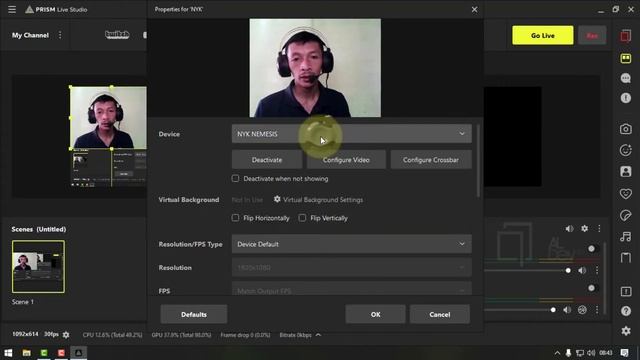Check the Flip Horizontally box
Image resolution: width=640 pixels, height=360 pixels.
(x=236, y=218)
